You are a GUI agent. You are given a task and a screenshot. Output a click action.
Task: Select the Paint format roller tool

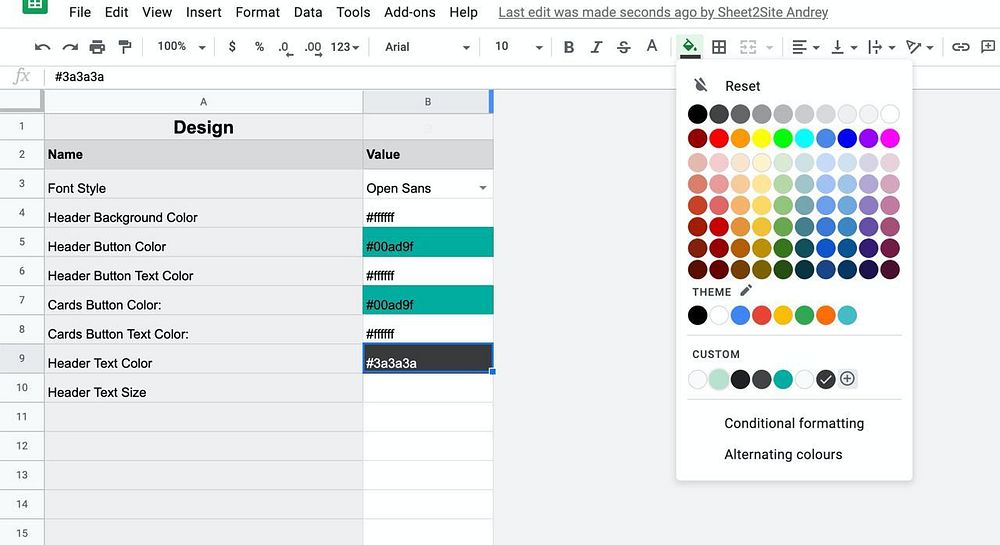125,47
